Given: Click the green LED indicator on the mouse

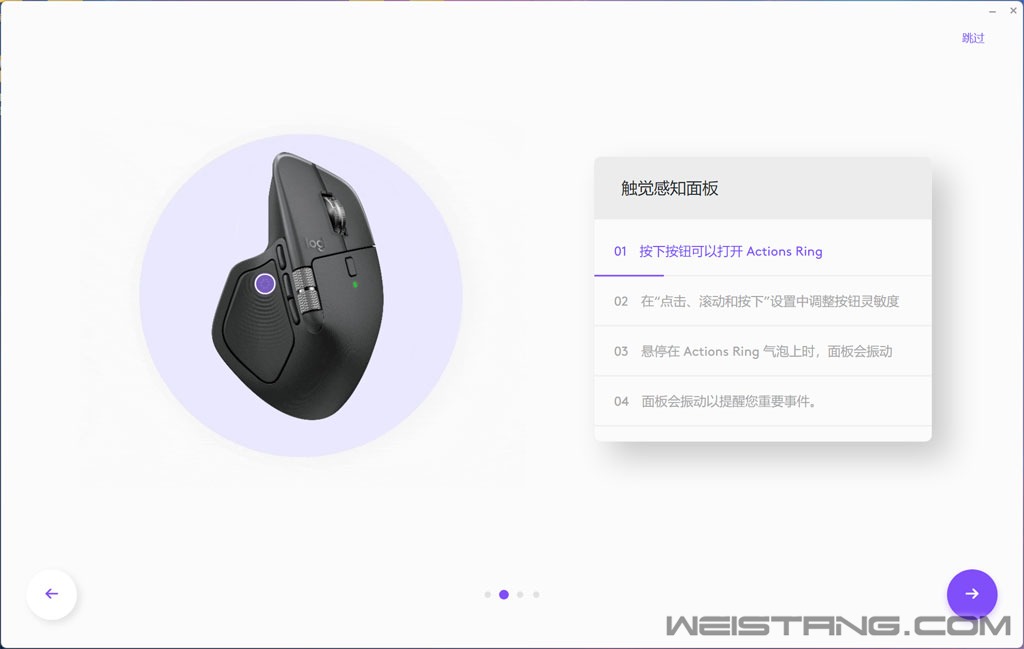Looking at the screenshot, I should [355, 285].
